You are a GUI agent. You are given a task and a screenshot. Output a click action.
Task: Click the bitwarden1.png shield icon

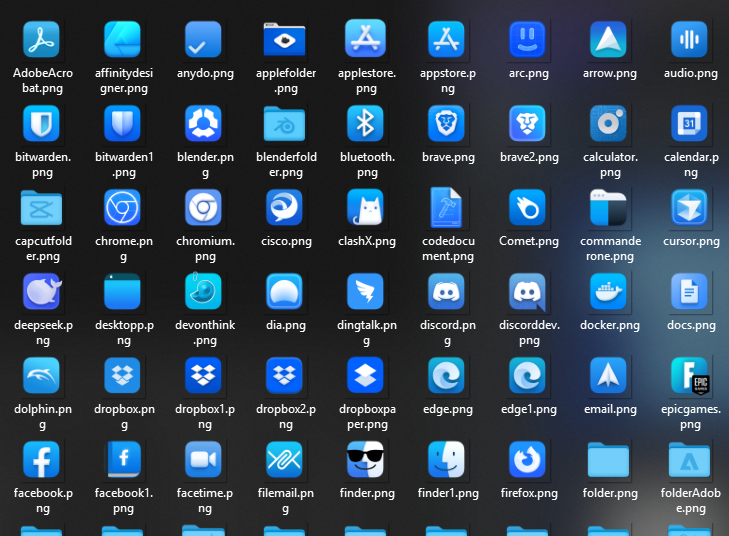tap(122, 123)
